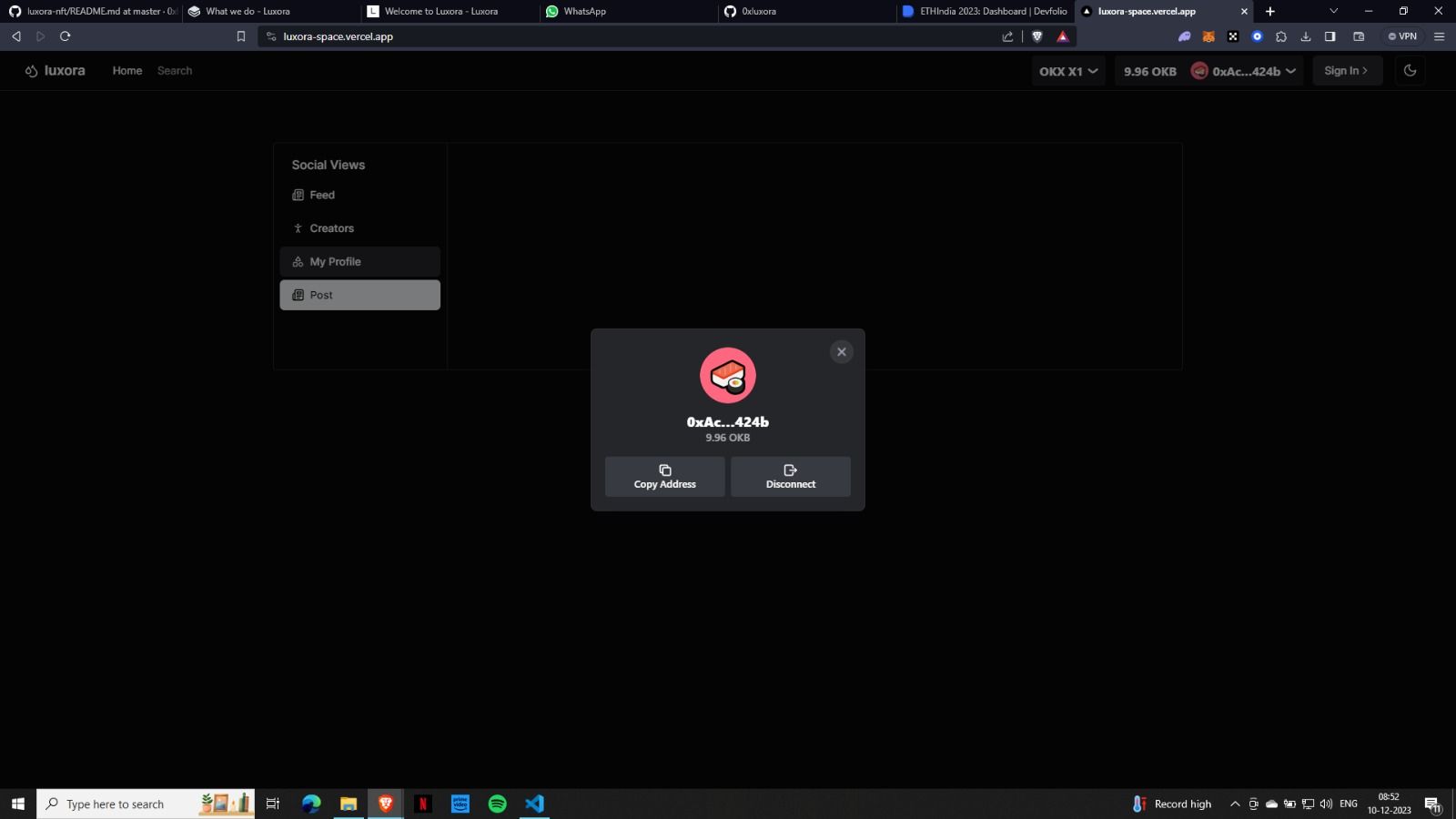This screenshot has height=819, width=1456.
Task: Click the Record high weather widget
Action: 1171,804
